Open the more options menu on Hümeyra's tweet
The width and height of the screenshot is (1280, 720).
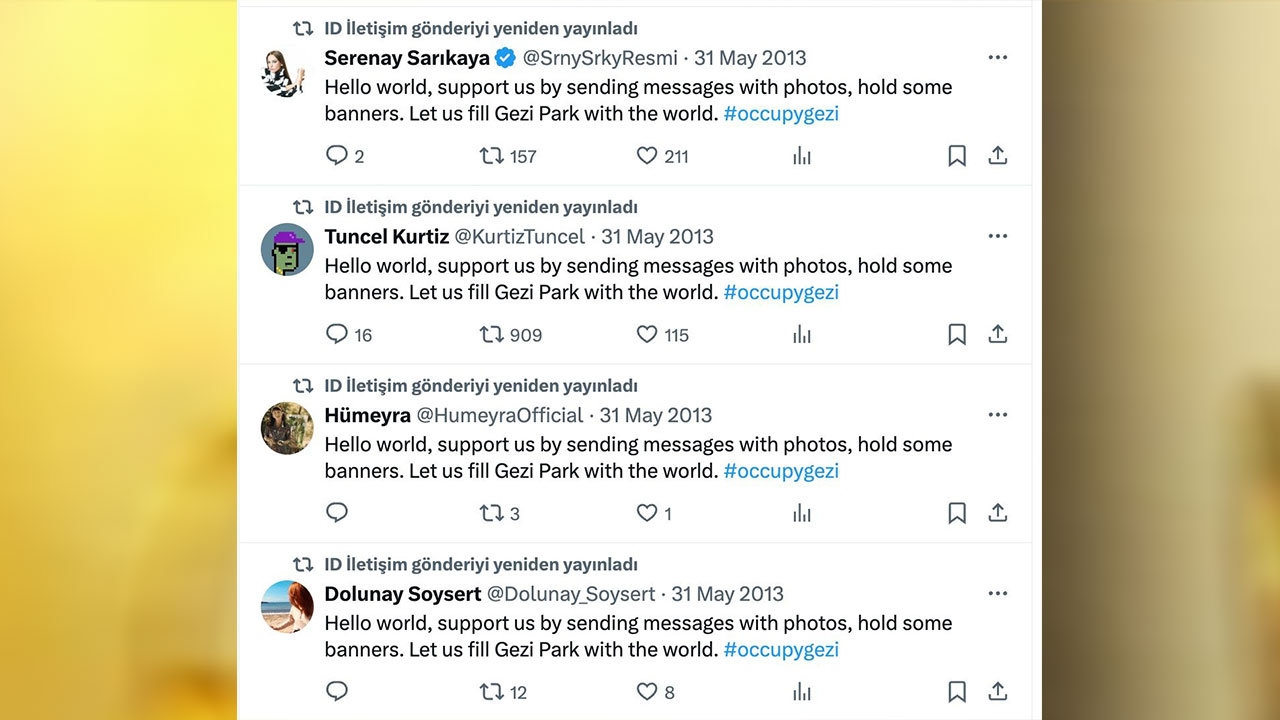tap(997, 414)
